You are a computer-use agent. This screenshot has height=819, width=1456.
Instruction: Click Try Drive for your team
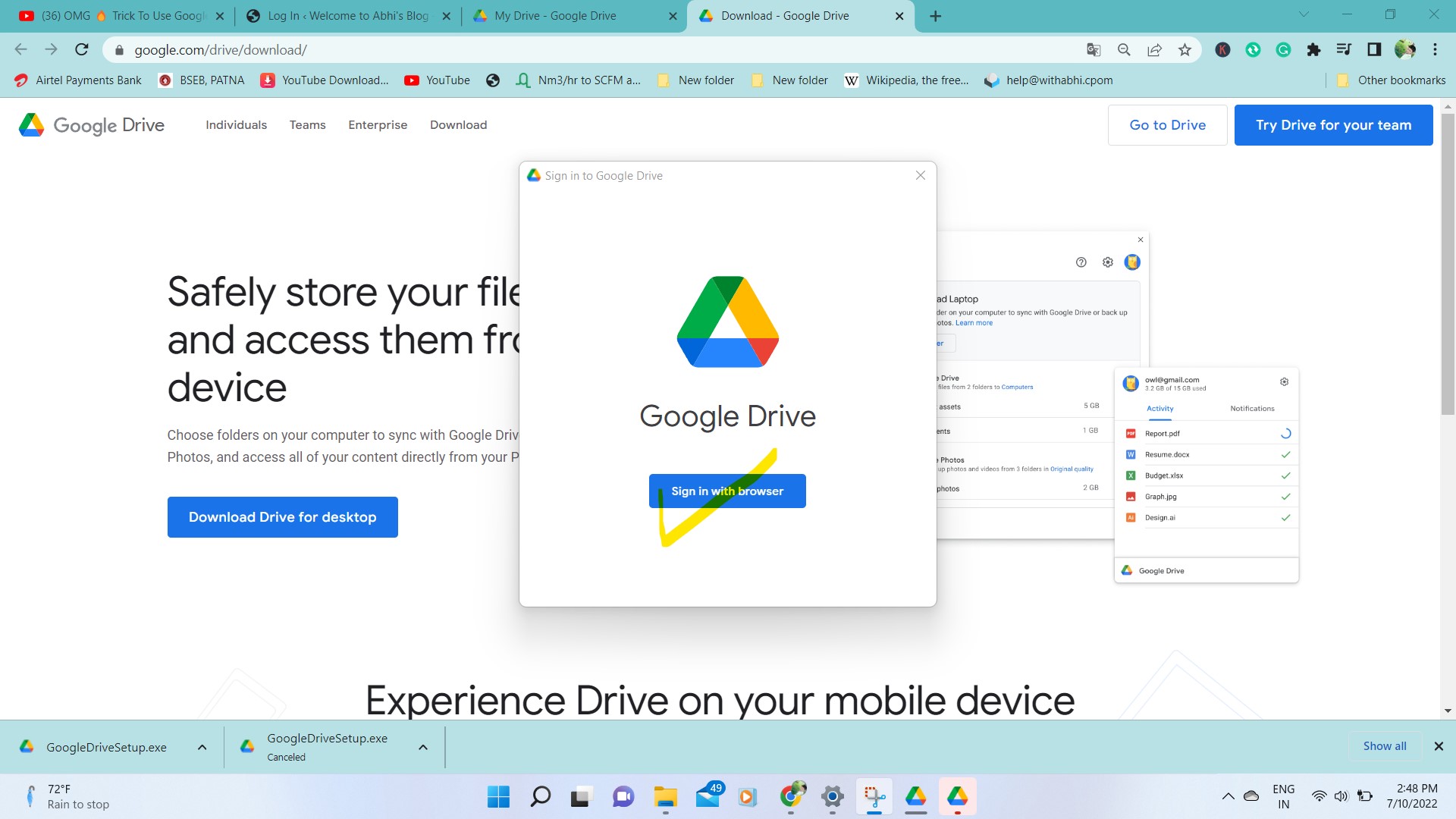pyautogui.click(x=1333, y=125)
